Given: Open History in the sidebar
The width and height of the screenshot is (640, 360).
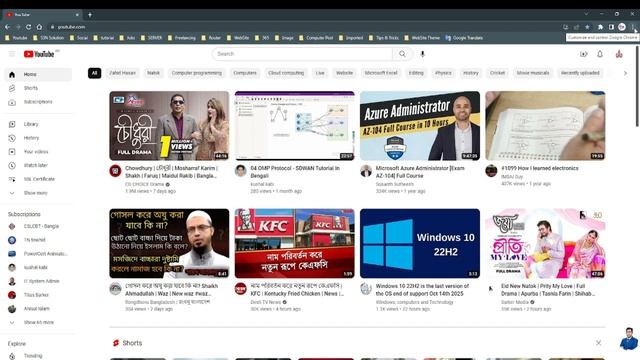Looking at the screenshot, I should (x=38, y=138).
